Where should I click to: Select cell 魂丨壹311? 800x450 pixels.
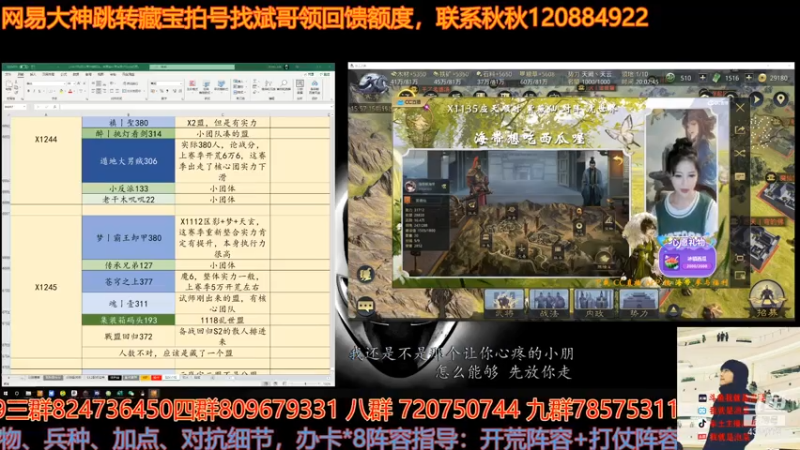pos(128,304)
